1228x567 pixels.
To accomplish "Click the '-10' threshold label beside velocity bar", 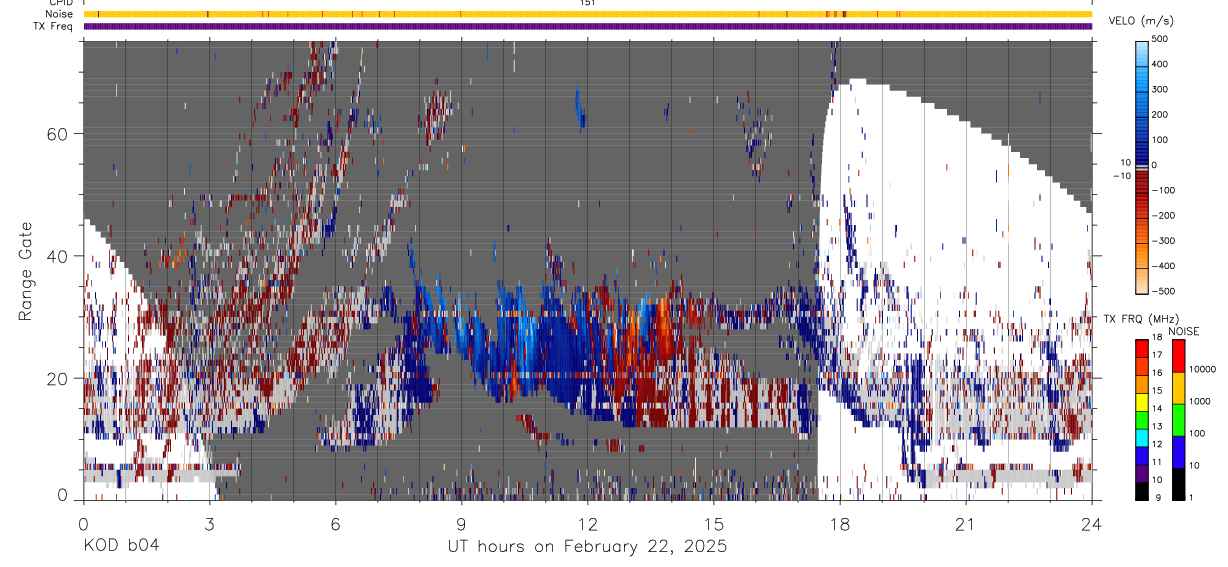I will pyautogui.click(x=1121, y=176).
